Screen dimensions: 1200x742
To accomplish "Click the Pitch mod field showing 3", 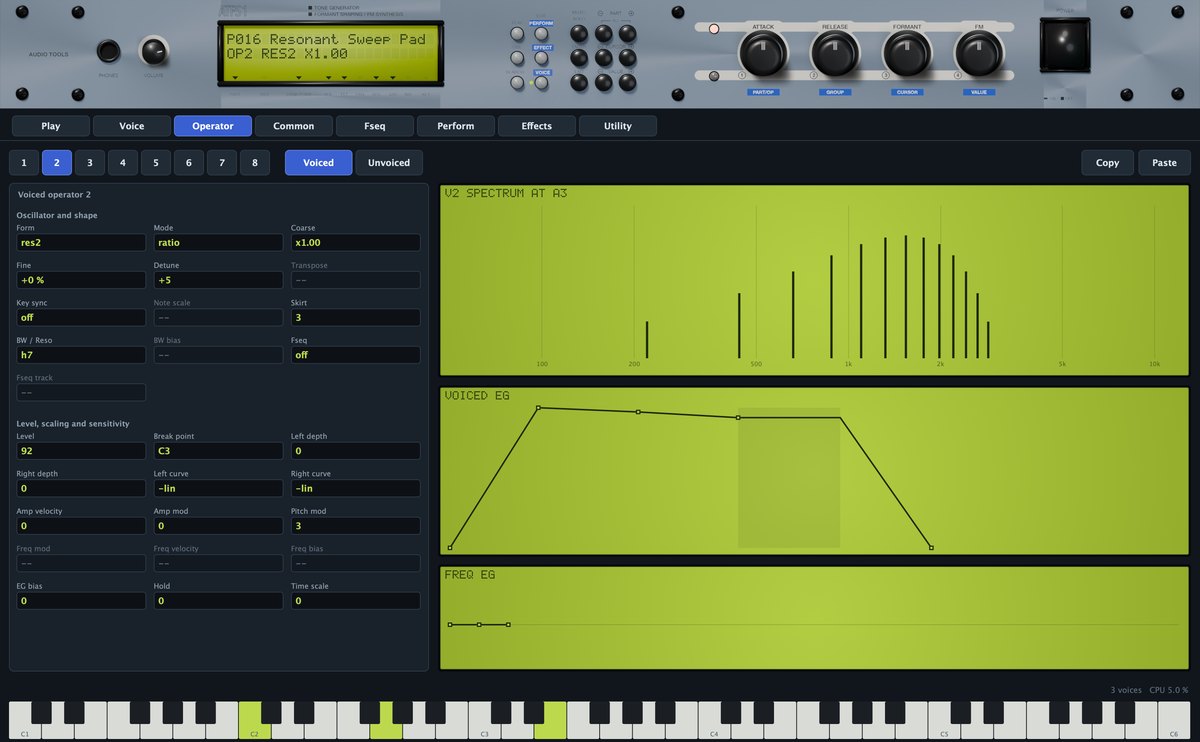I will (355, 526).
